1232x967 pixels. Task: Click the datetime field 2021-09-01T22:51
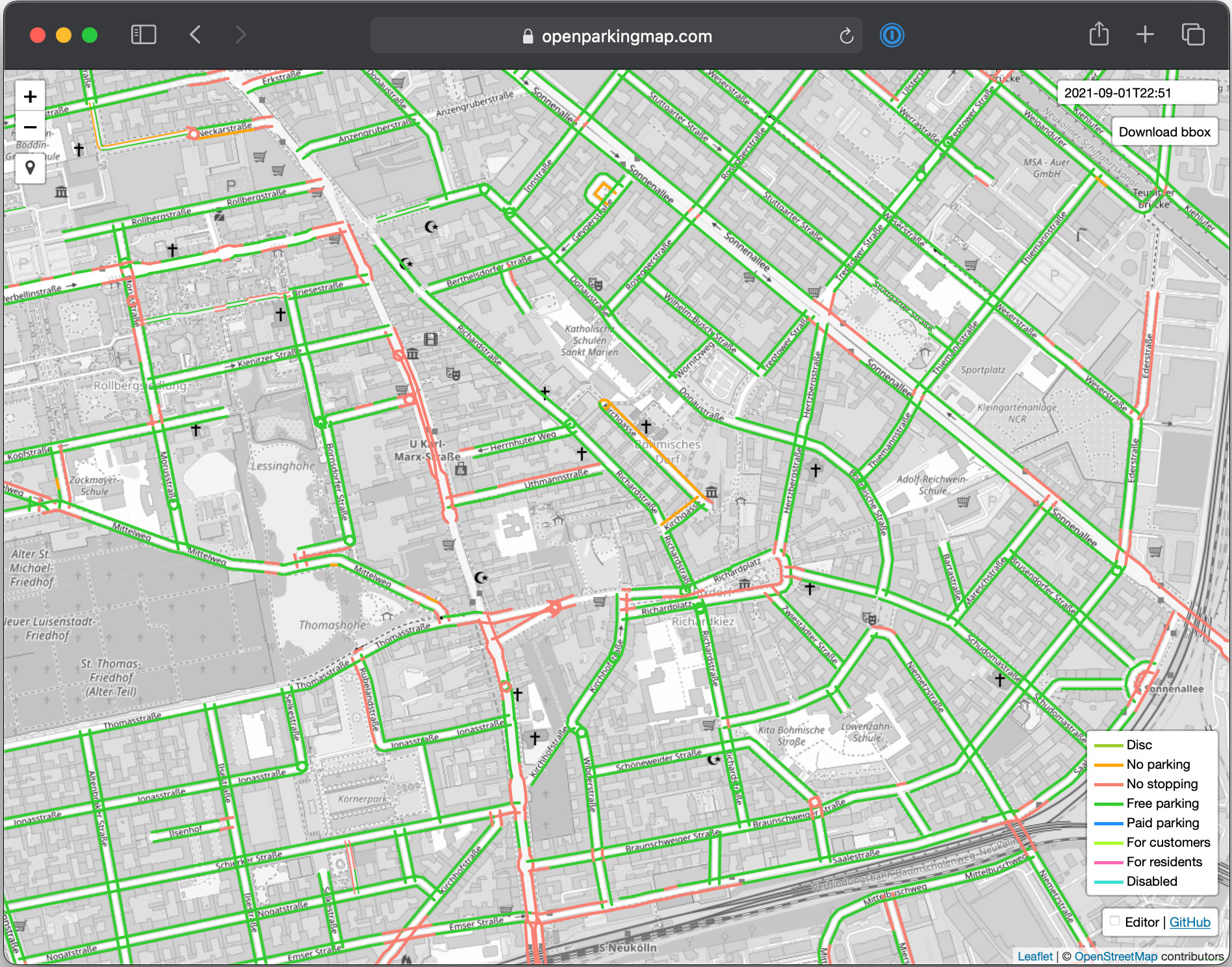[x=1136, y=93]
